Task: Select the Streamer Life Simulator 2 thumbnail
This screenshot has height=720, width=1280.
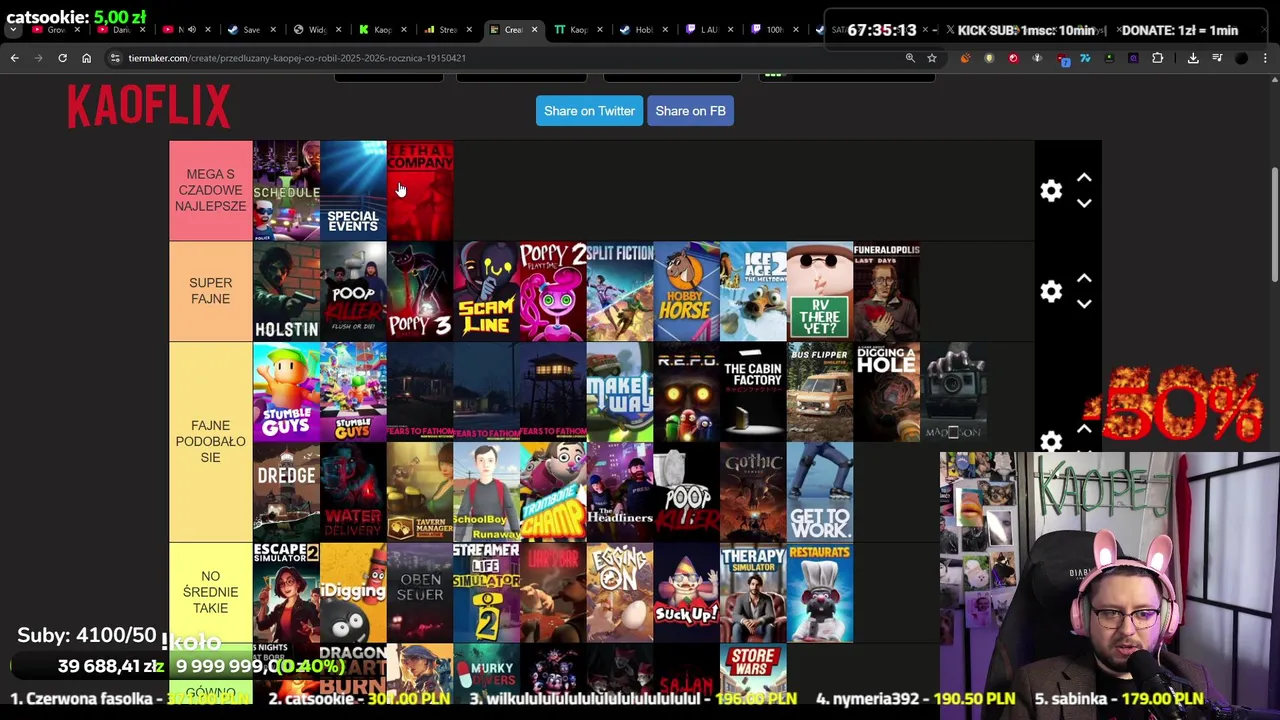Action: click(x=486, y=592)
